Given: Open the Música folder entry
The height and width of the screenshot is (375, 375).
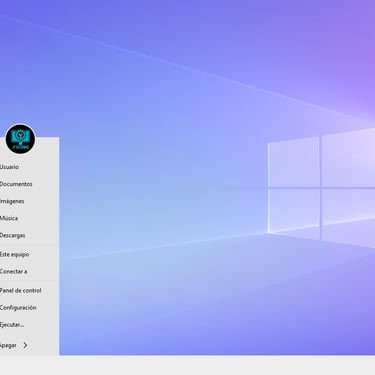Looking at the screenshot, I should point(9,218).
